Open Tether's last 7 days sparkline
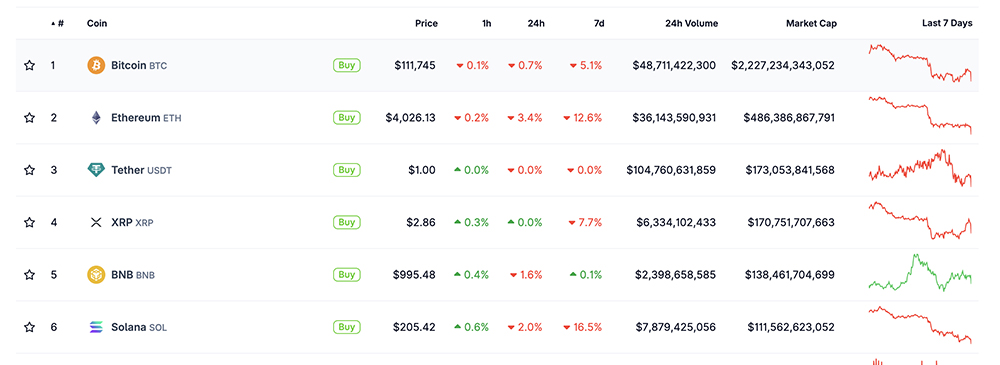The width and height of the screenshot is (1000, 365). click(x=920, y=168)
